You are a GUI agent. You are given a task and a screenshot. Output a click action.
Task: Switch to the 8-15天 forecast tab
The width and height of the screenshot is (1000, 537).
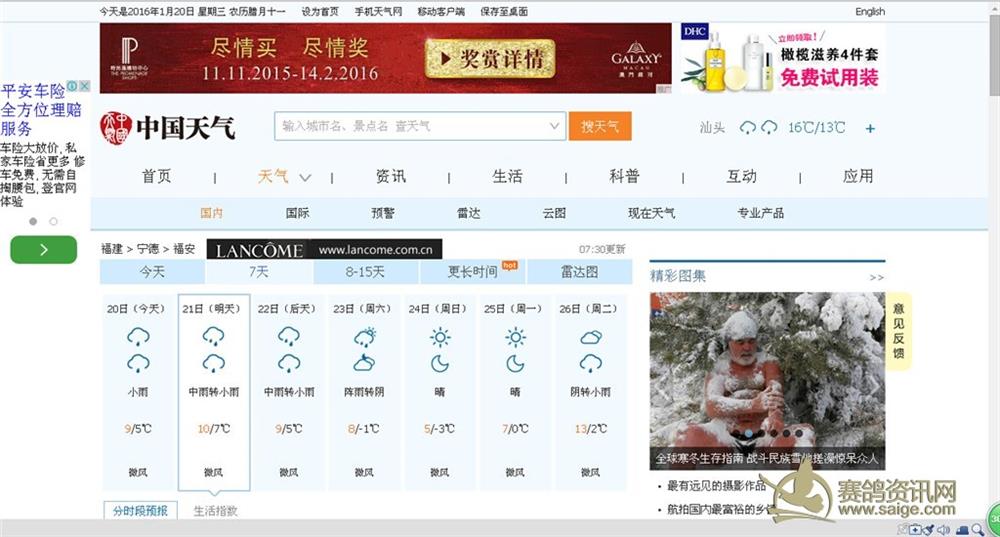[x=365, y=272]
